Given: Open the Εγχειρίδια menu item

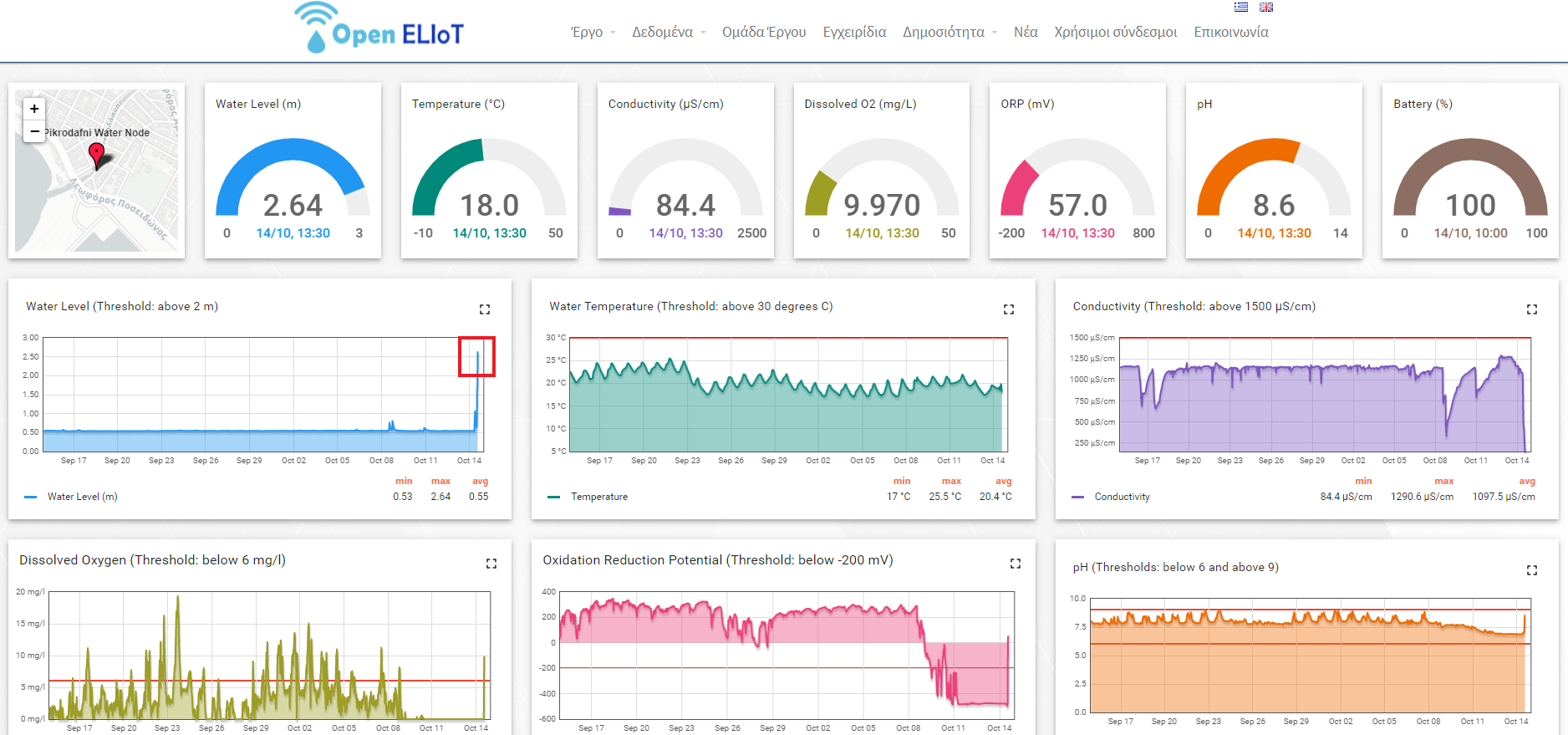Looking at the screenshot, I should click(854, 32).
